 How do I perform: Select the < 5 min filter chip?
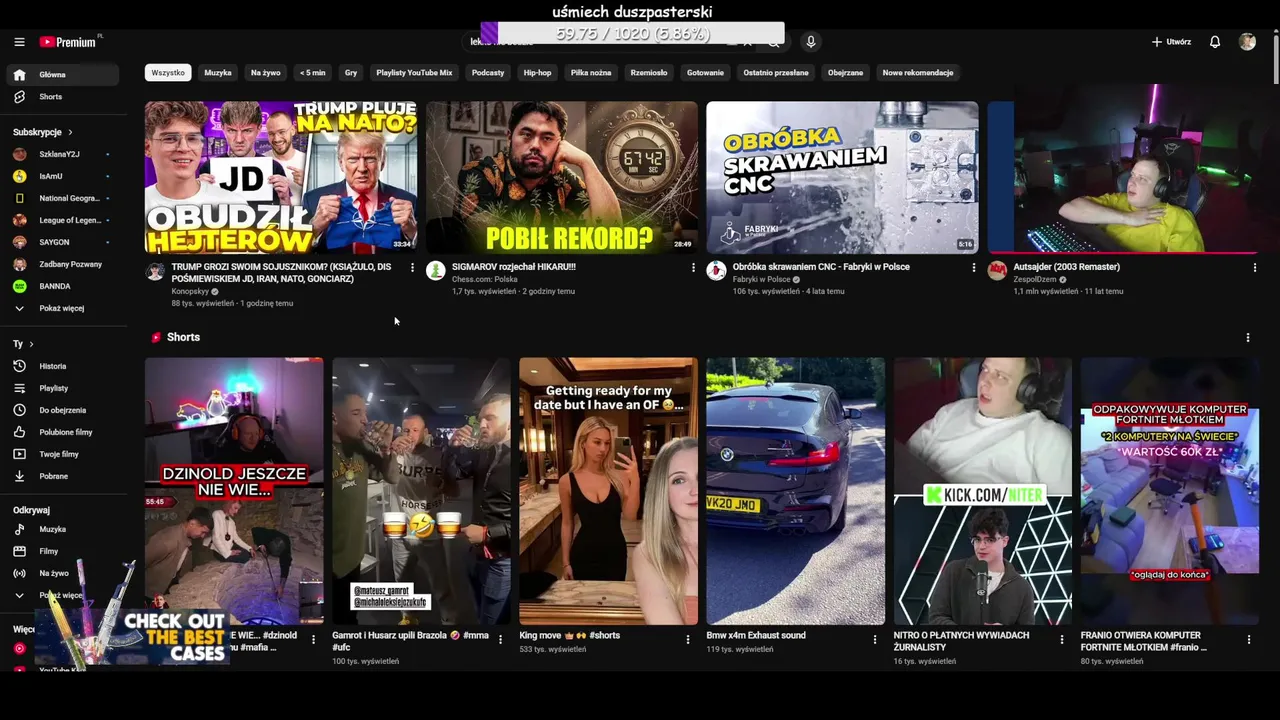(313, 73)
